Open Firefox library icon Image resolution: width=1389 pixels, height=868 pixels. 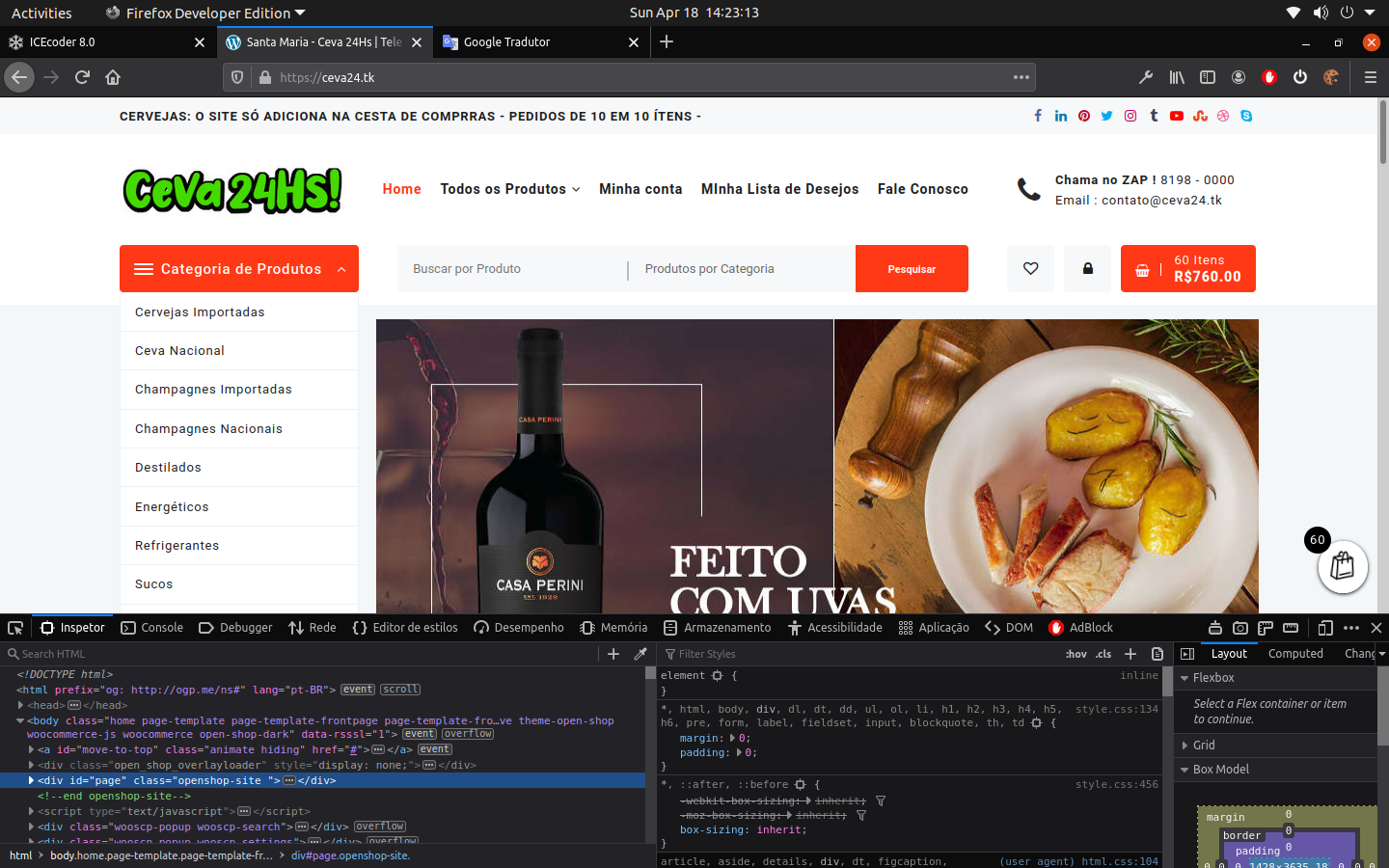pos(1177,77)
